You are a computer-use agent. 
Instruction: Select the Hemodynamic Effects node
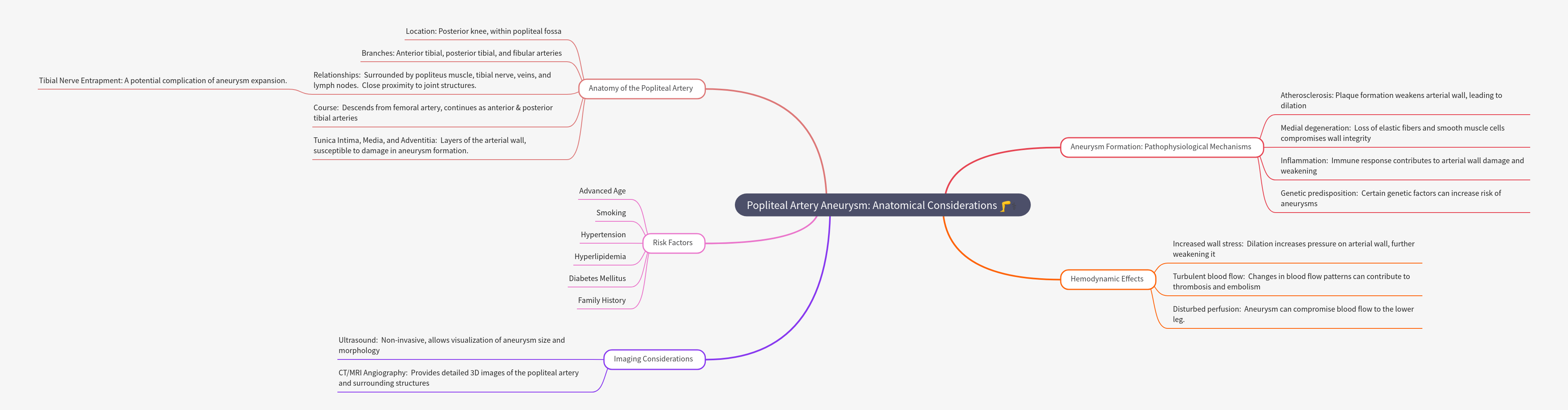point(1107,279)
